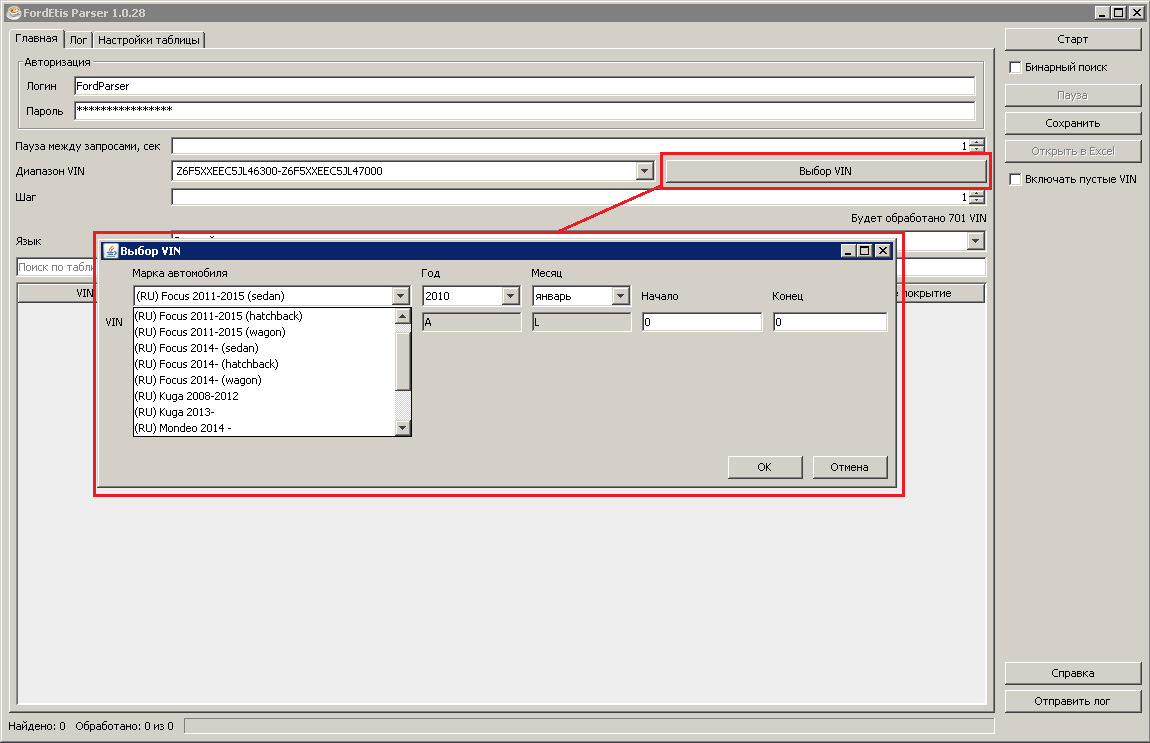Click the Пароль password field
This screenshot has height=743, width=1150.
tap(524, 111)
